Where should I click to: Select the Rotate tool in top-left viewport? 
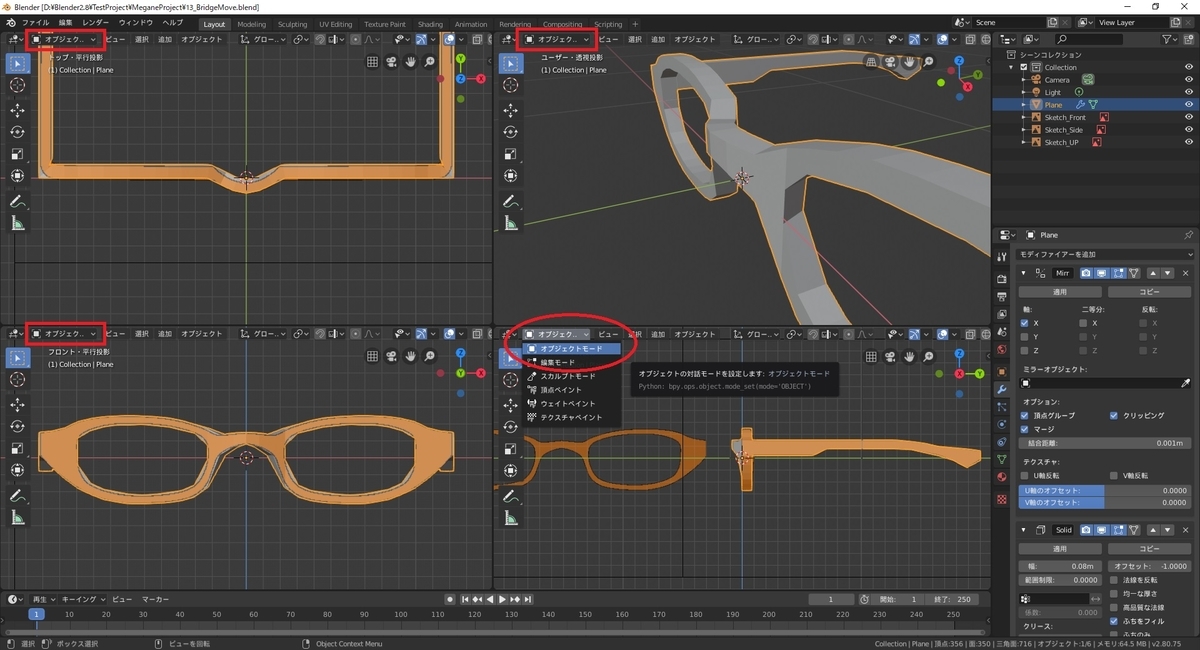pos(17,132)
